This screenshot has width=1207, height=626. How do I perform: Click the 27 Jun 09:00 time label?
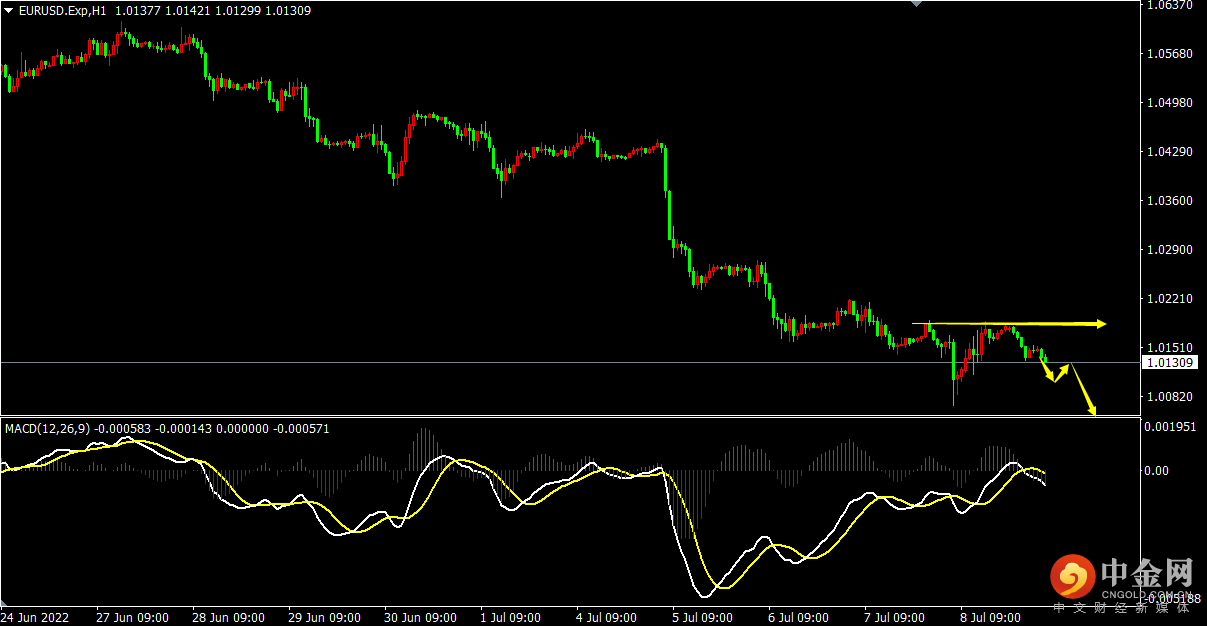point(132,617)
